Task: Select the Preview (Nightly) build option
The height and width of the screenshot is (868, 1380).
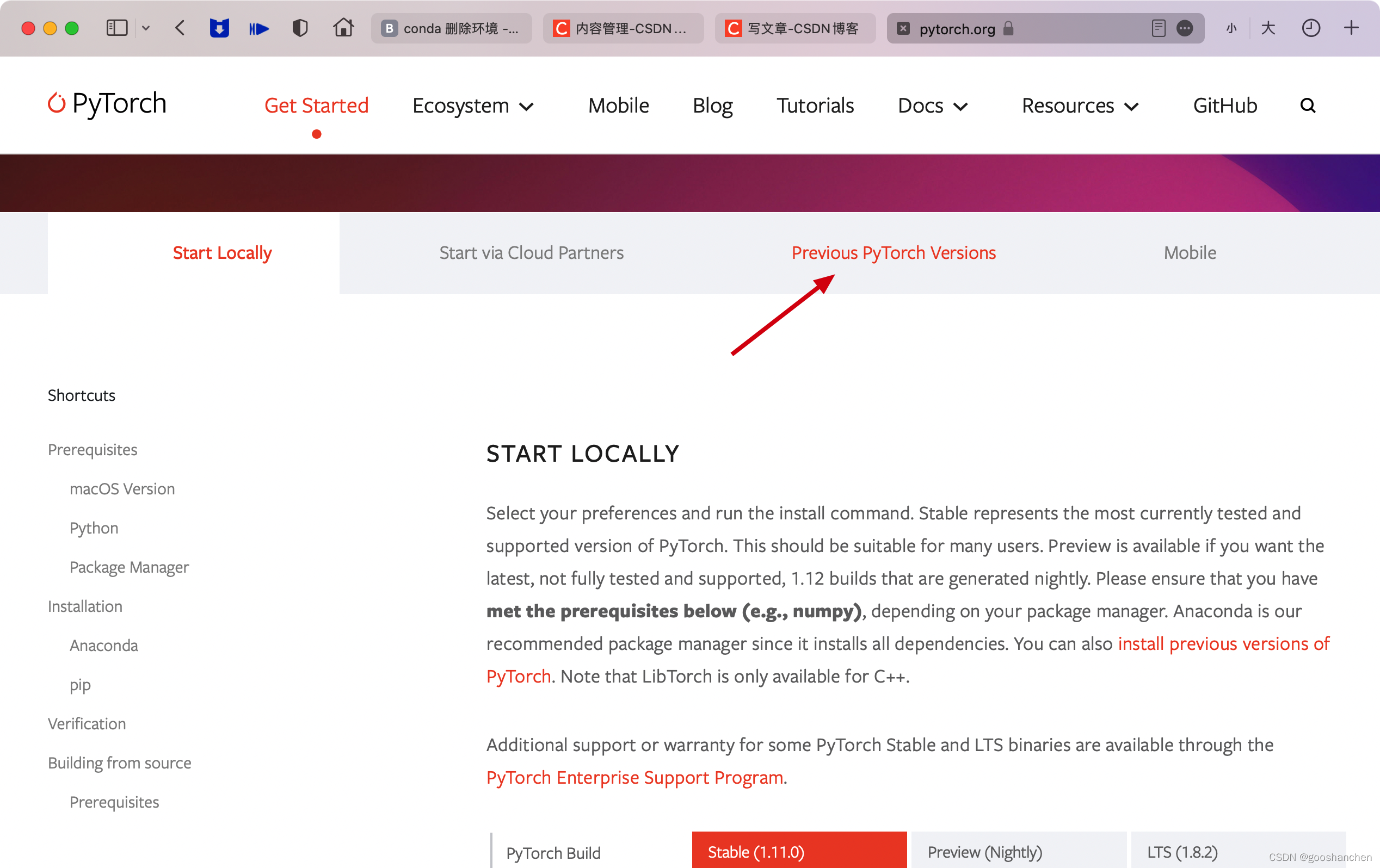Action: (x=1018, y=850)
